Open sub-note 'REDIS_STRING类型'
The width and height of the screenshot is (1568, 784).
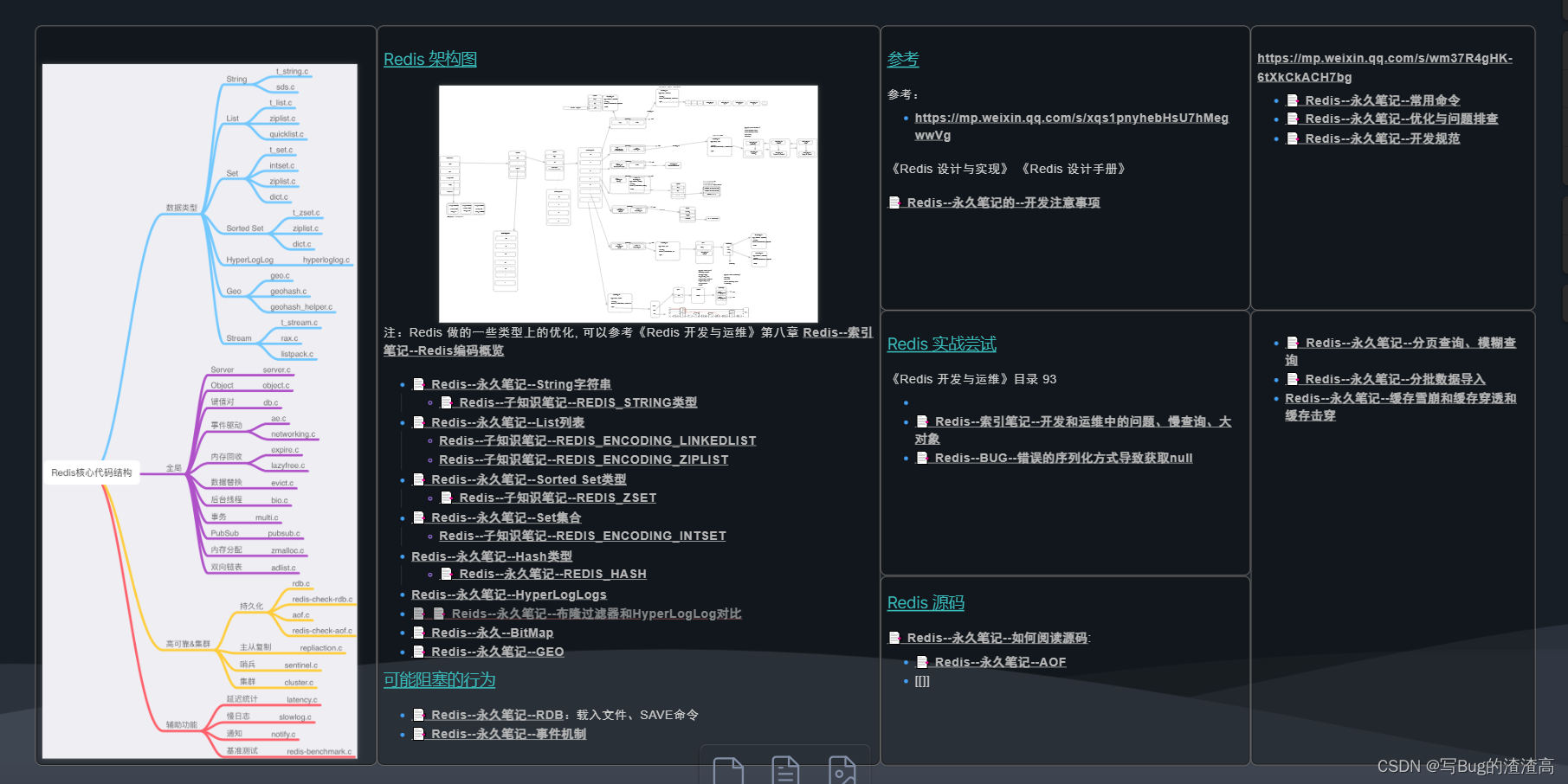[x=578, y=402]
